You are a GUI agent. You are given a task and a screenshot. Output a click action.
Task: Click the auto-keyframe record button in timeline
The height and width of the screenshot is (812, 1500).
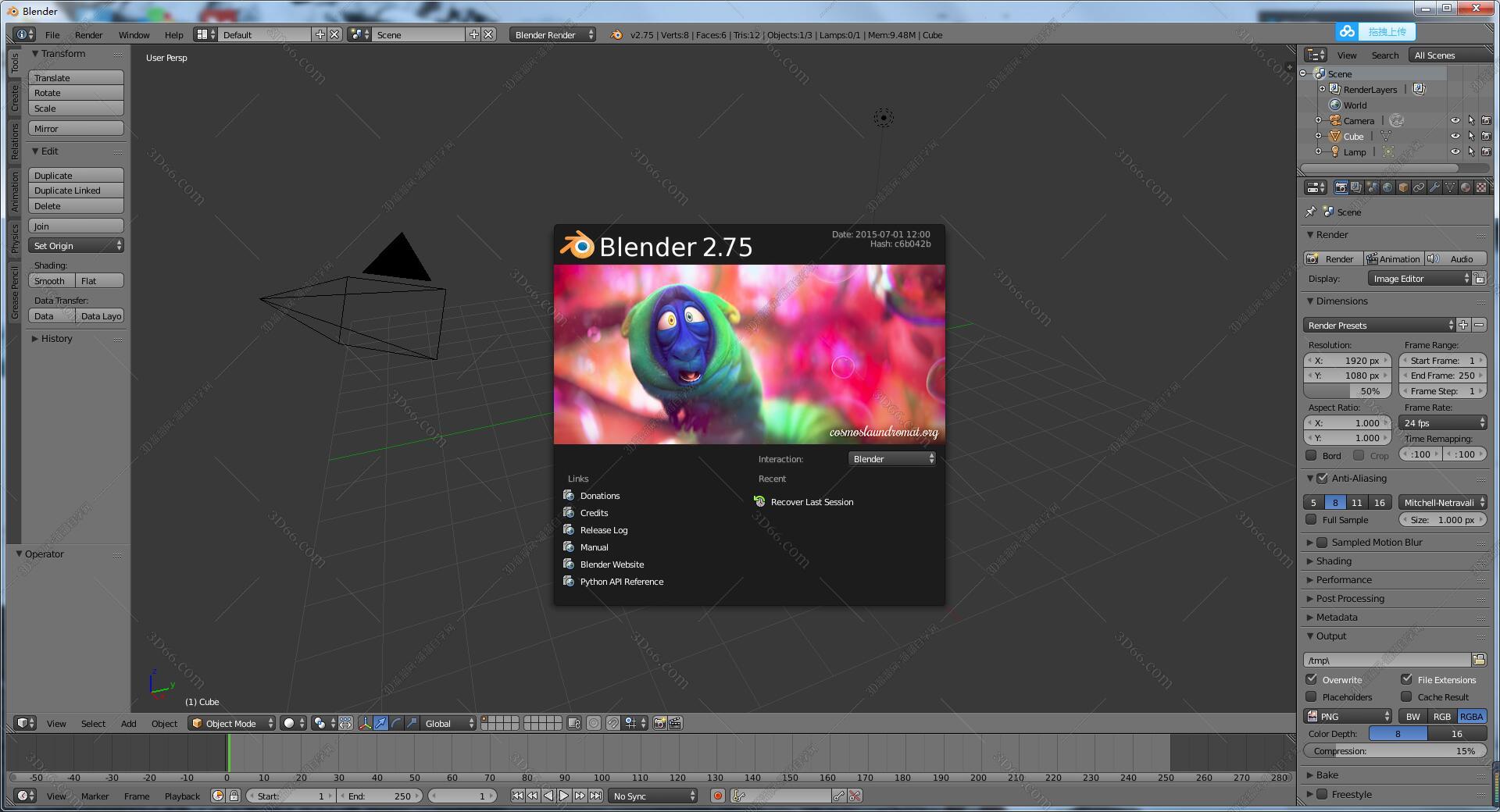click(x=717, y=796)
